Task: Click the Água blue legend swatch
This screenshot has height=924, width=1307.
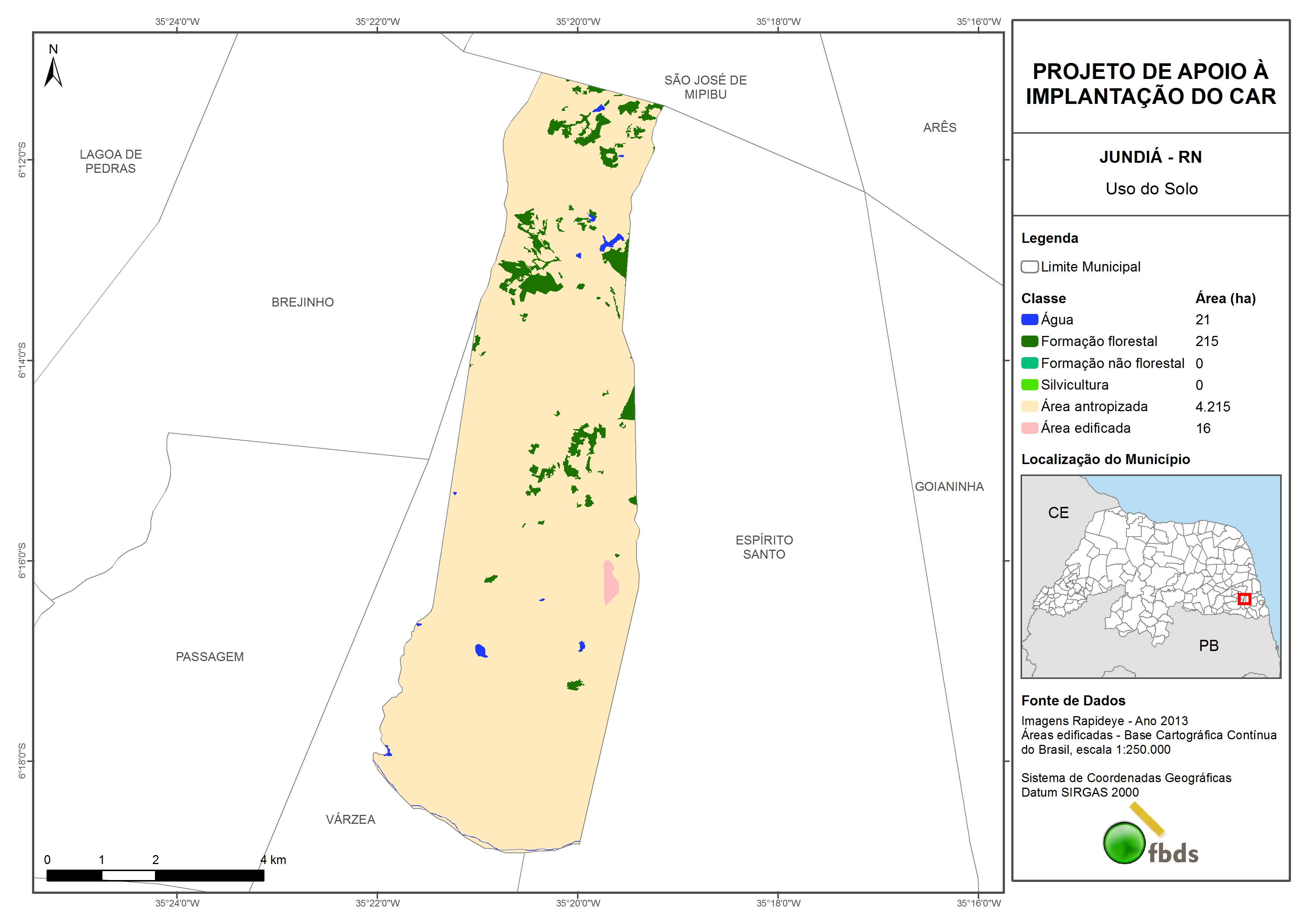Action: tap(1029, 320)
